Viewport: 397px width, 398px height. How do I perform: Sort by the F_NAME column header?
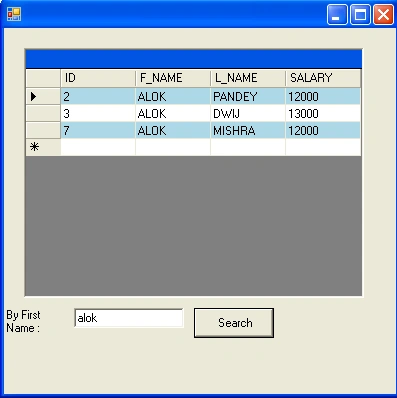point(173,78)
